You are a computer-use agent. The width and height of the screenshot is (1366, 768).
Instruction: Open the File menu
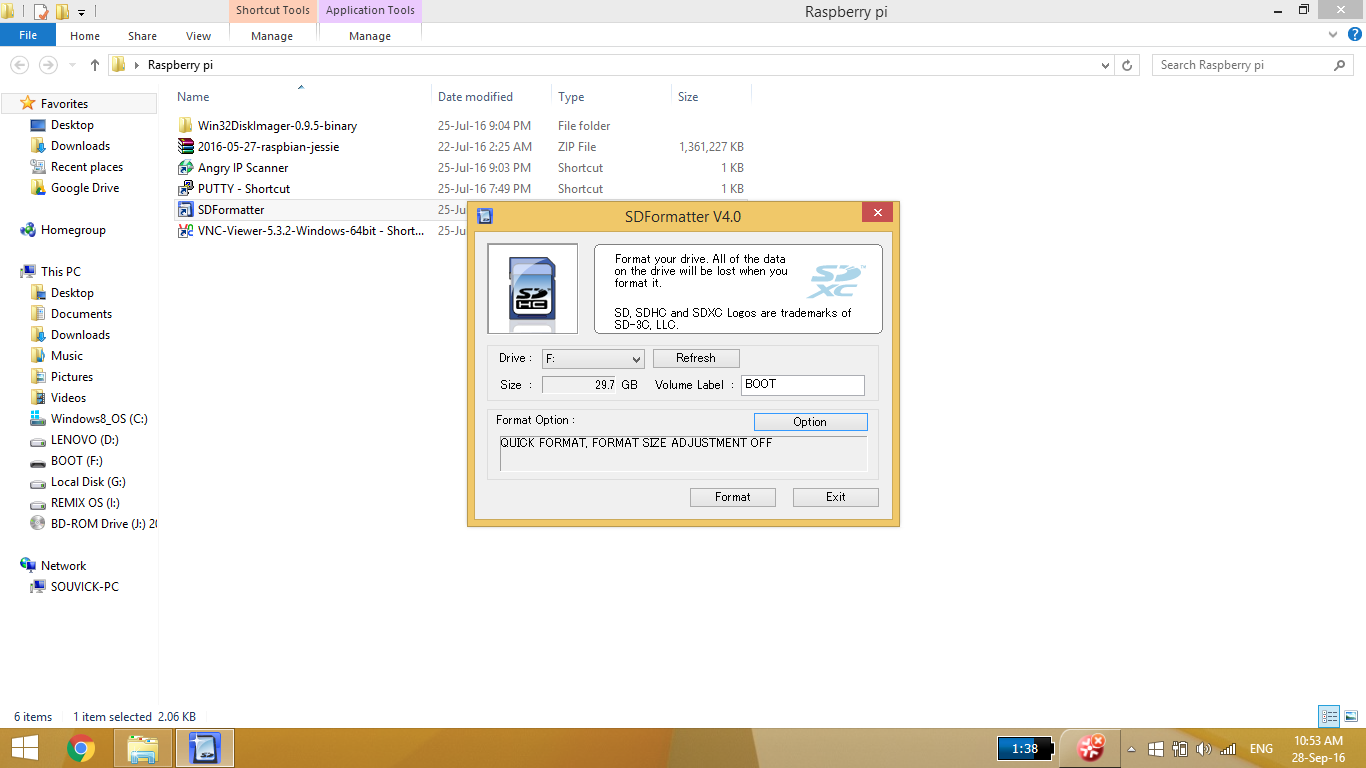[x=28, y=34]
